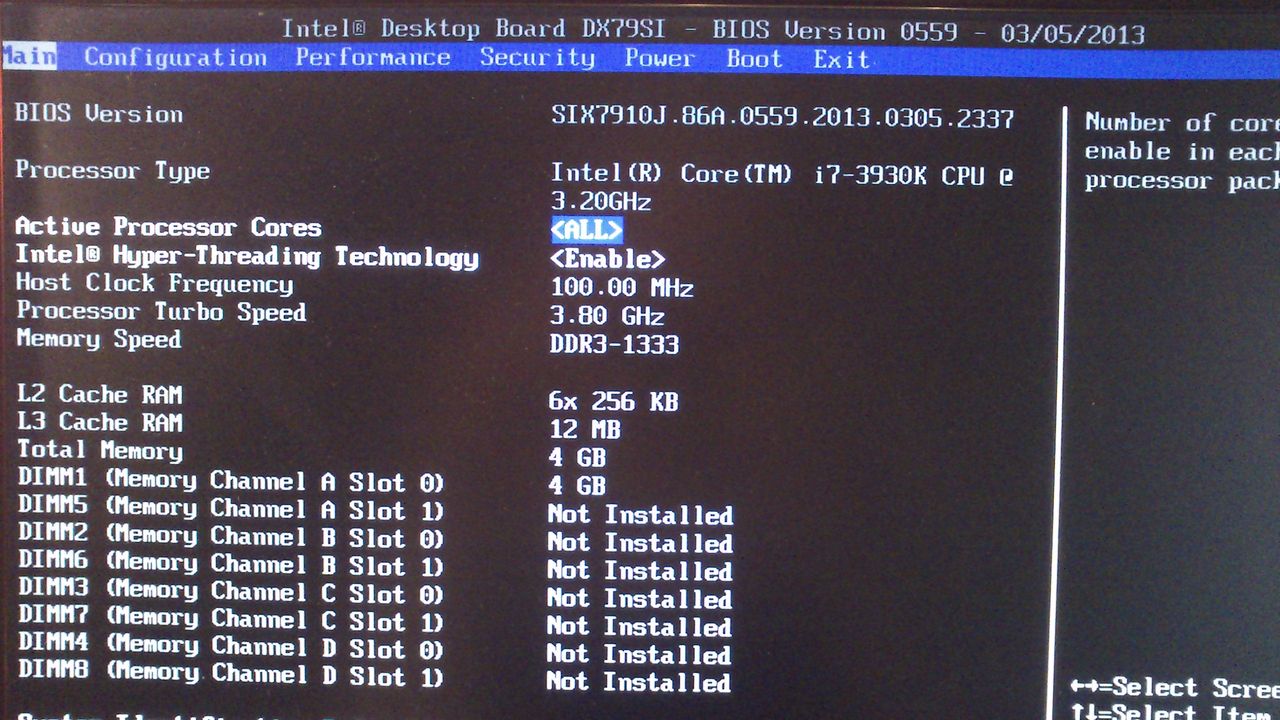Click DIMM5 Not Installed status
Screen dimensions: 1280x720
[641, 515]
